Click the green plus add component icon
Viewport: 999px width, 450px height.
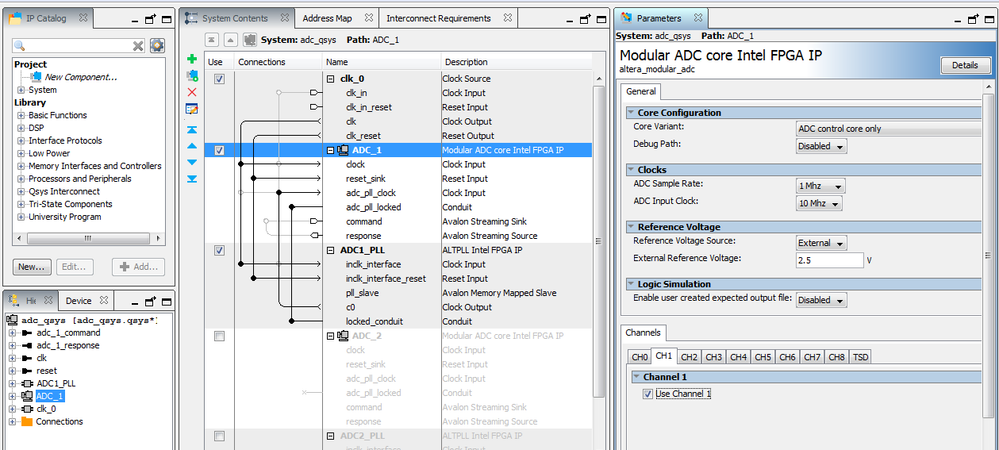192,60
